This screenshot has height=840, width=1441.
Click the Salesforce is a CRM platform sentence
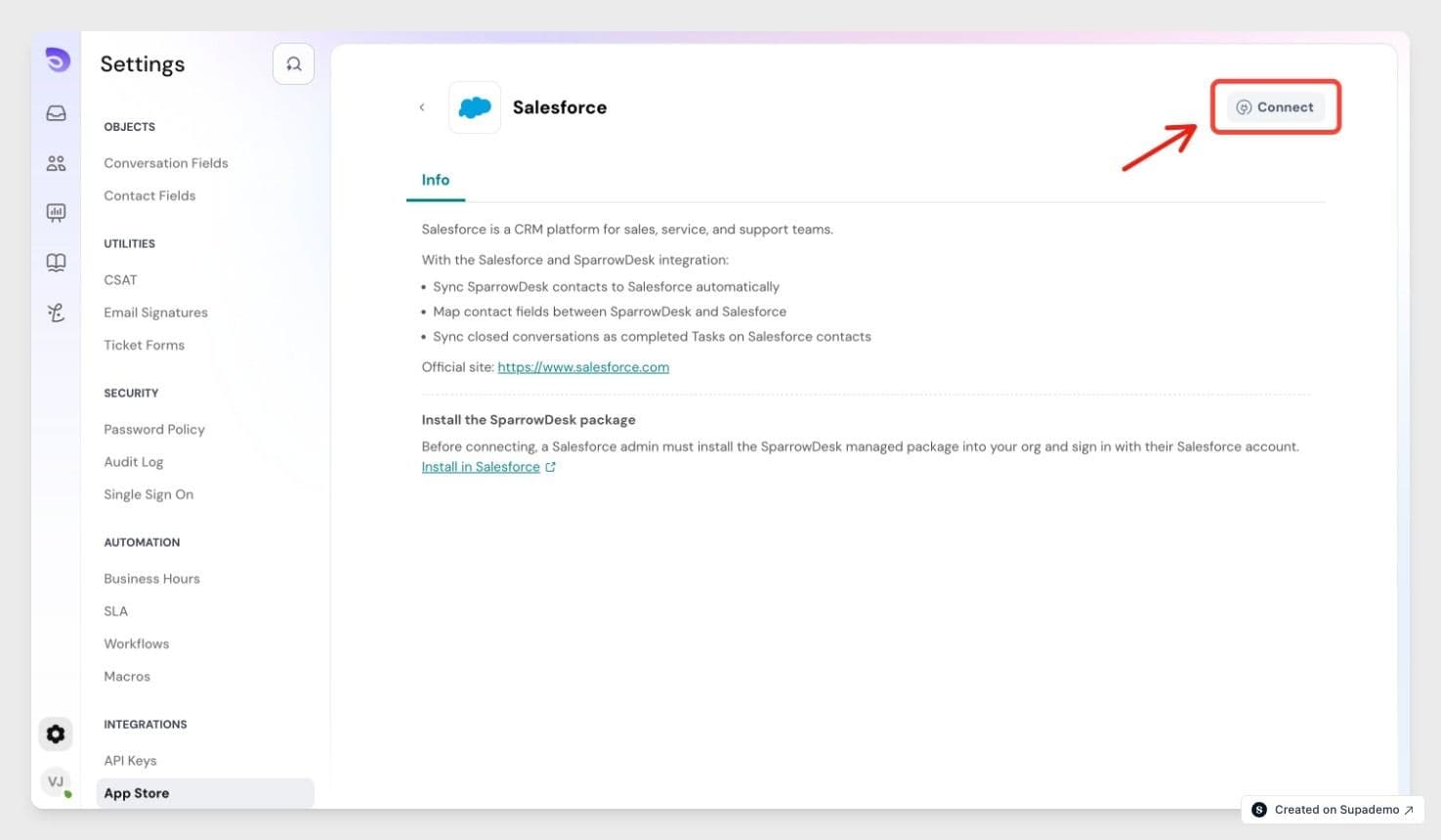coord(627,230)
